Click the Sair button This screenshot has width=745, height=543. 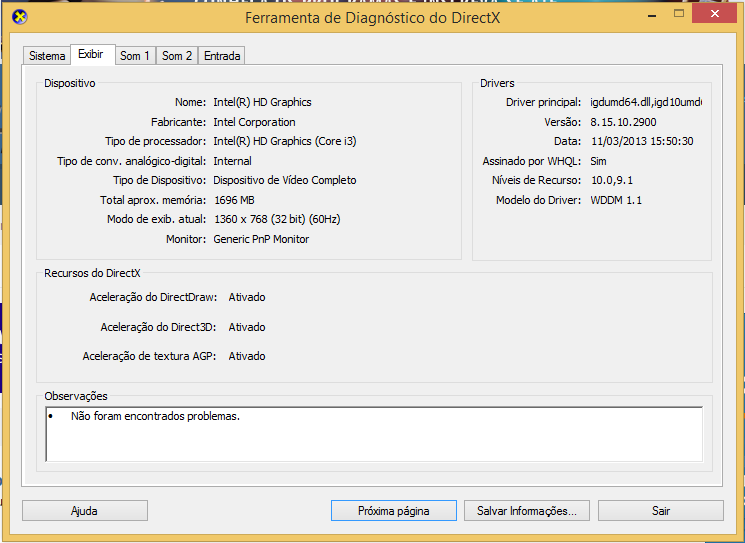click(660, 511)
